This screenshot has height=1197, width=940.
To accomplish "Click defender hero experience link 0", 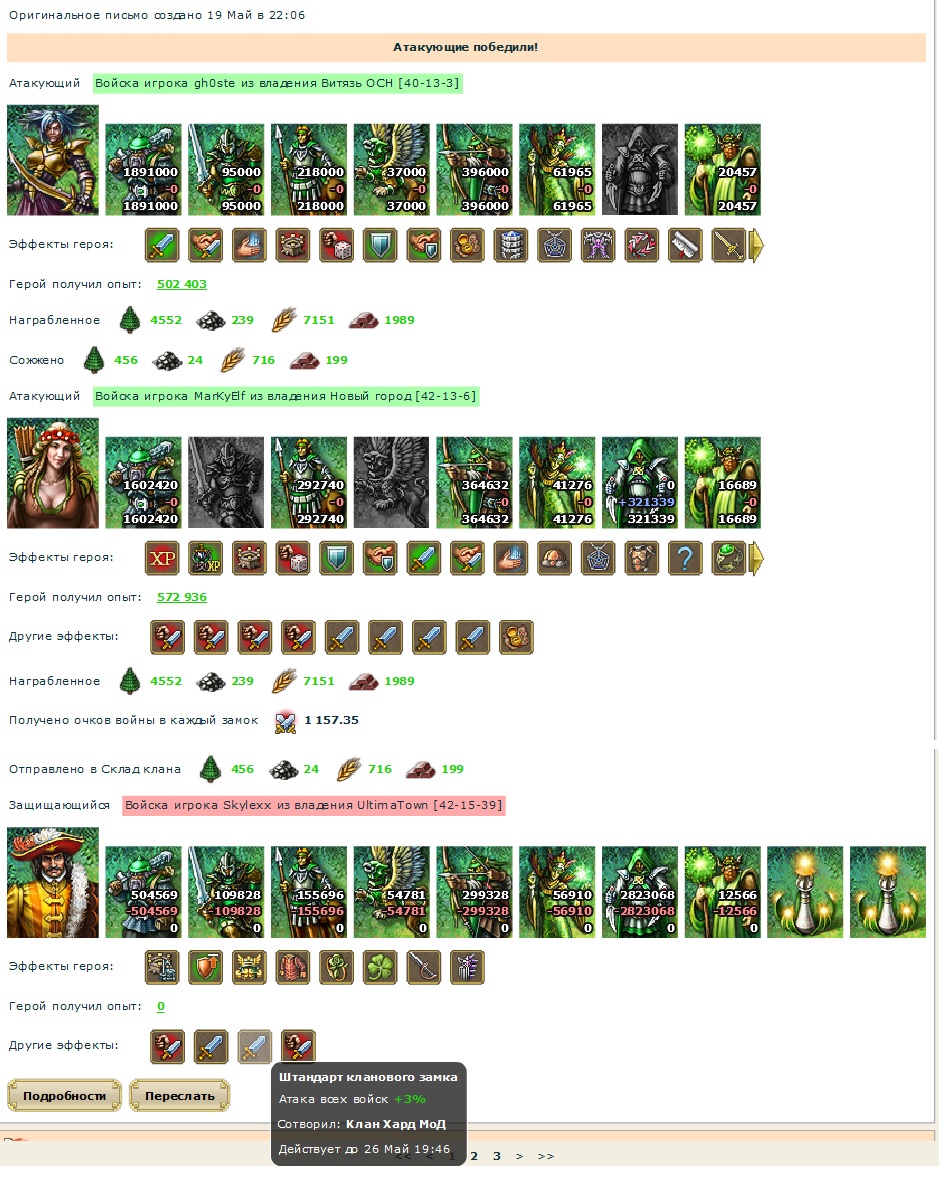I will pos(160,1006).
